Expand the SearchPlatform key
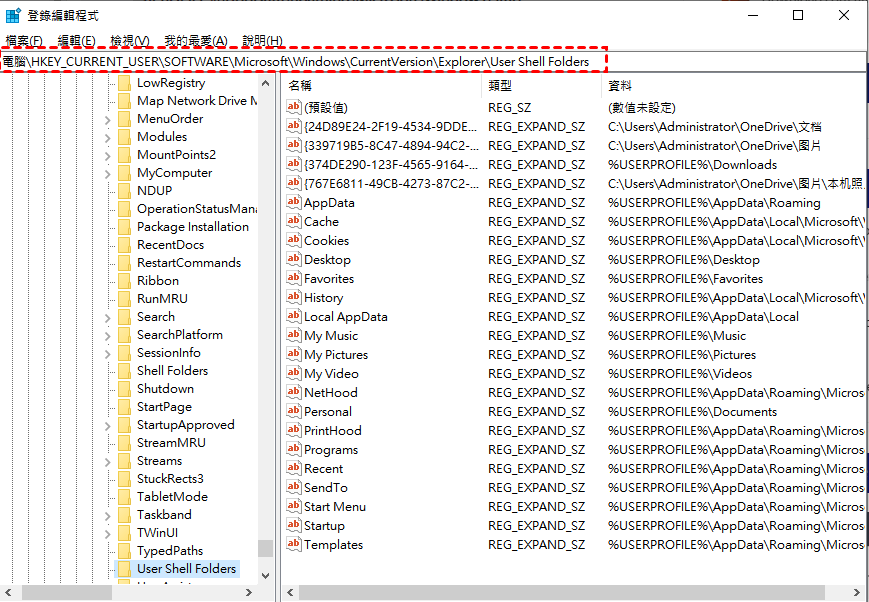Viewport: 869px width, 602px height. [108, 335]
